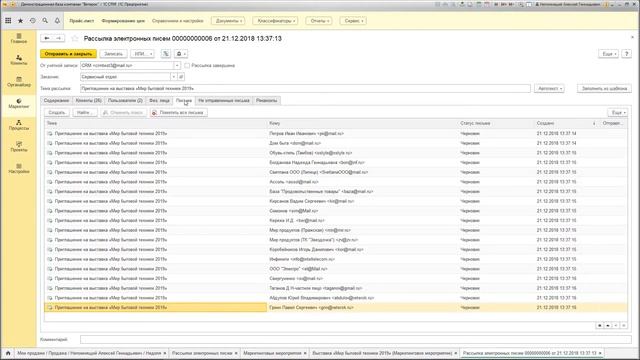Click the forward arrow next to the document title

click(x=59, y=38)
